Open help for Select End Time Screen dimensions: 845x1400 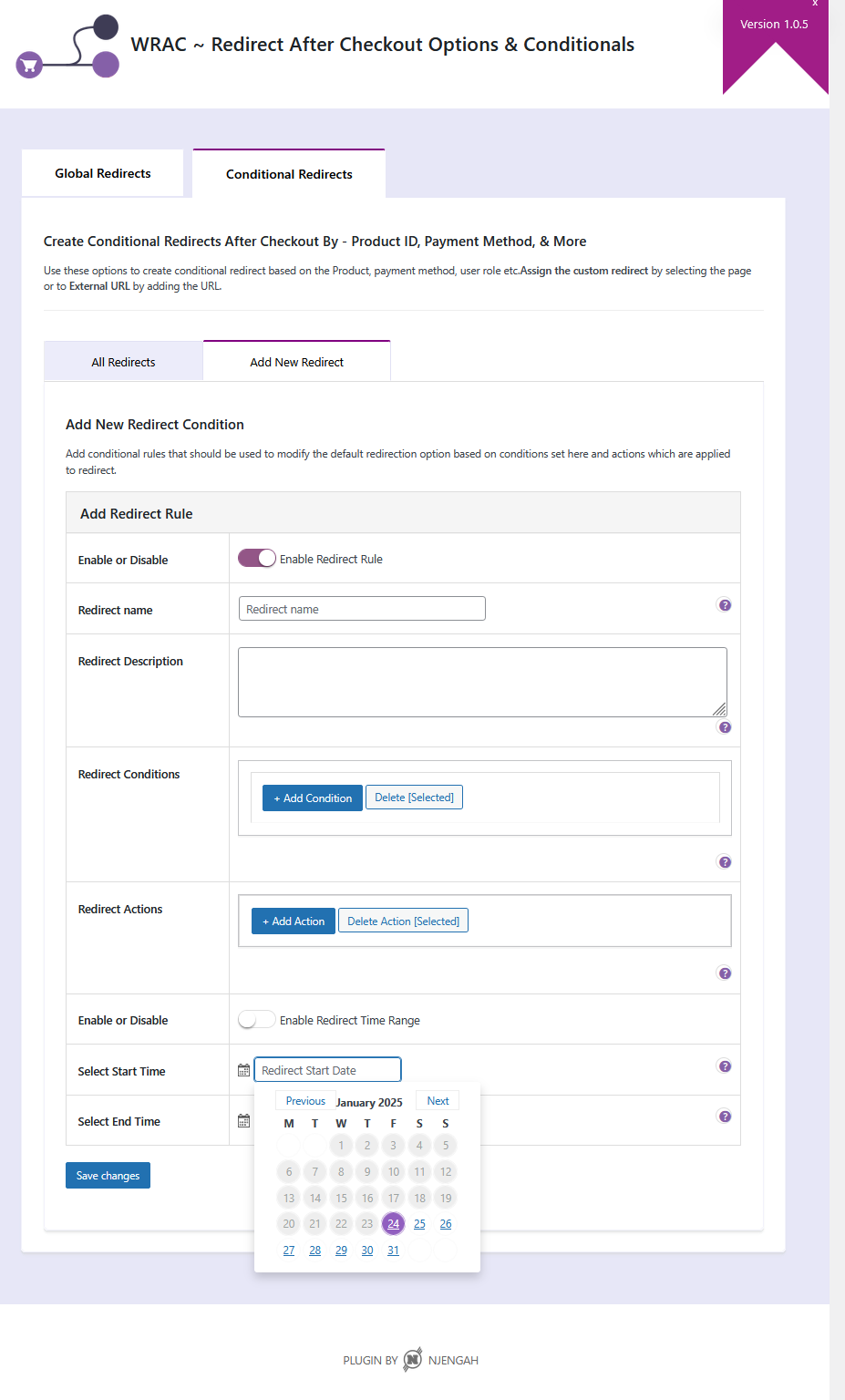click(724, 1116)
